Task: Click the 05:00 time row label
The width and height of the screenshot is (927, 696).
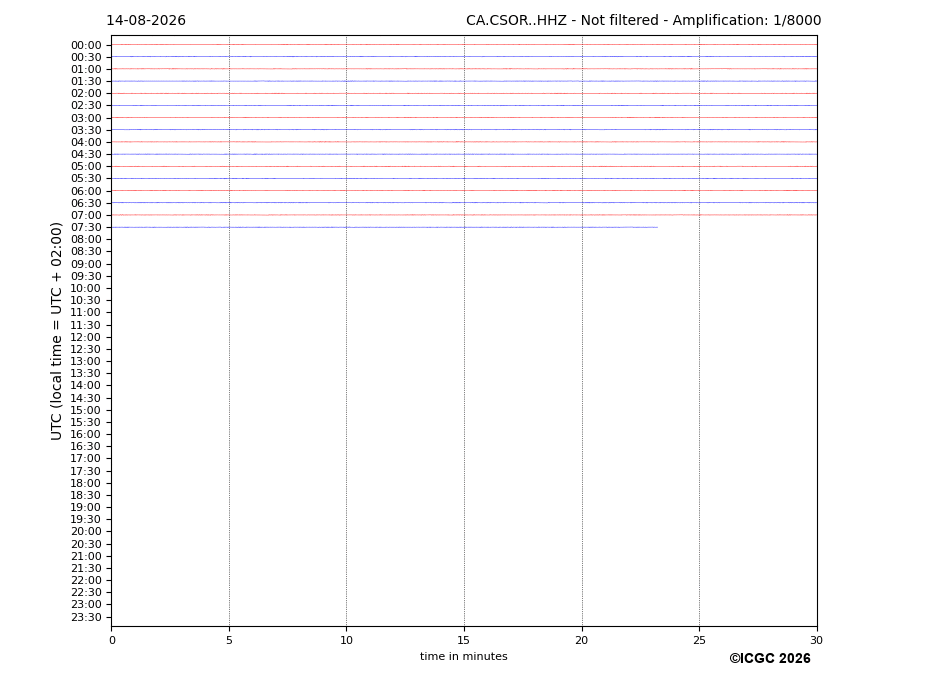Action: [86, 167]
